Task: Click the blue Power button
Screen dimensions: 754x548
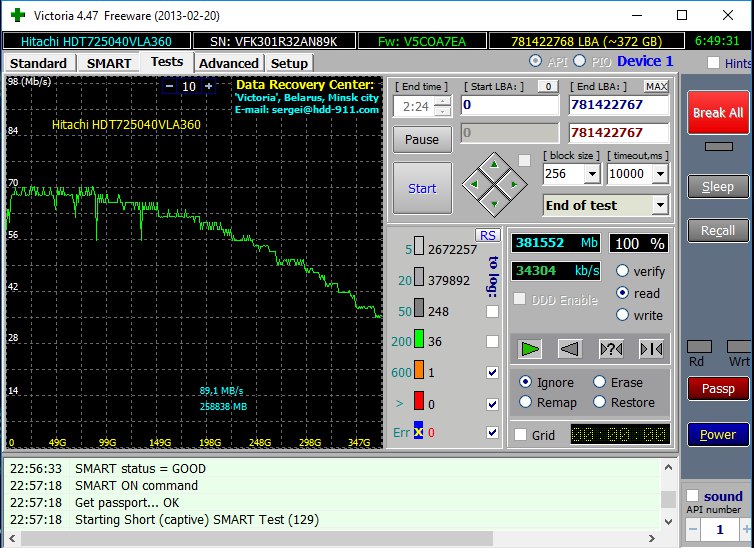Action: point(718,435)
